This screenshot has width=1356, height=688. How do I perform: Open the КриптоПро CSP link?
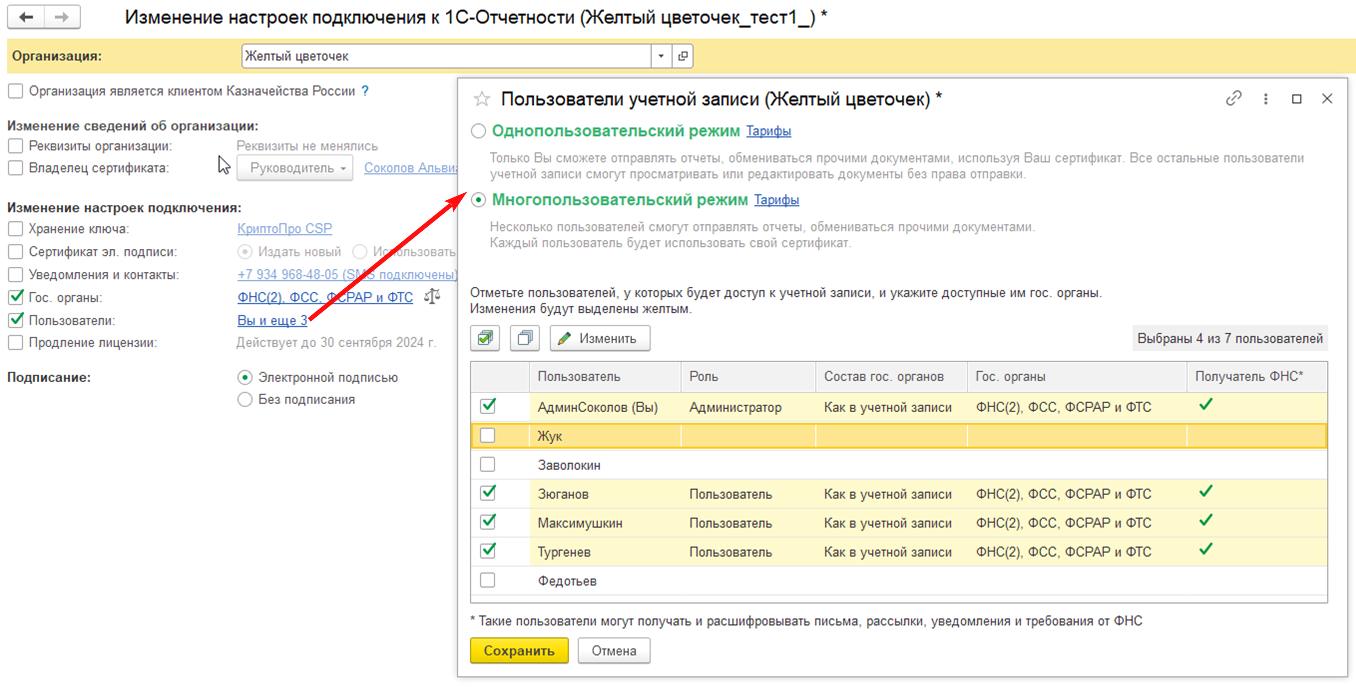click(284, 229)
